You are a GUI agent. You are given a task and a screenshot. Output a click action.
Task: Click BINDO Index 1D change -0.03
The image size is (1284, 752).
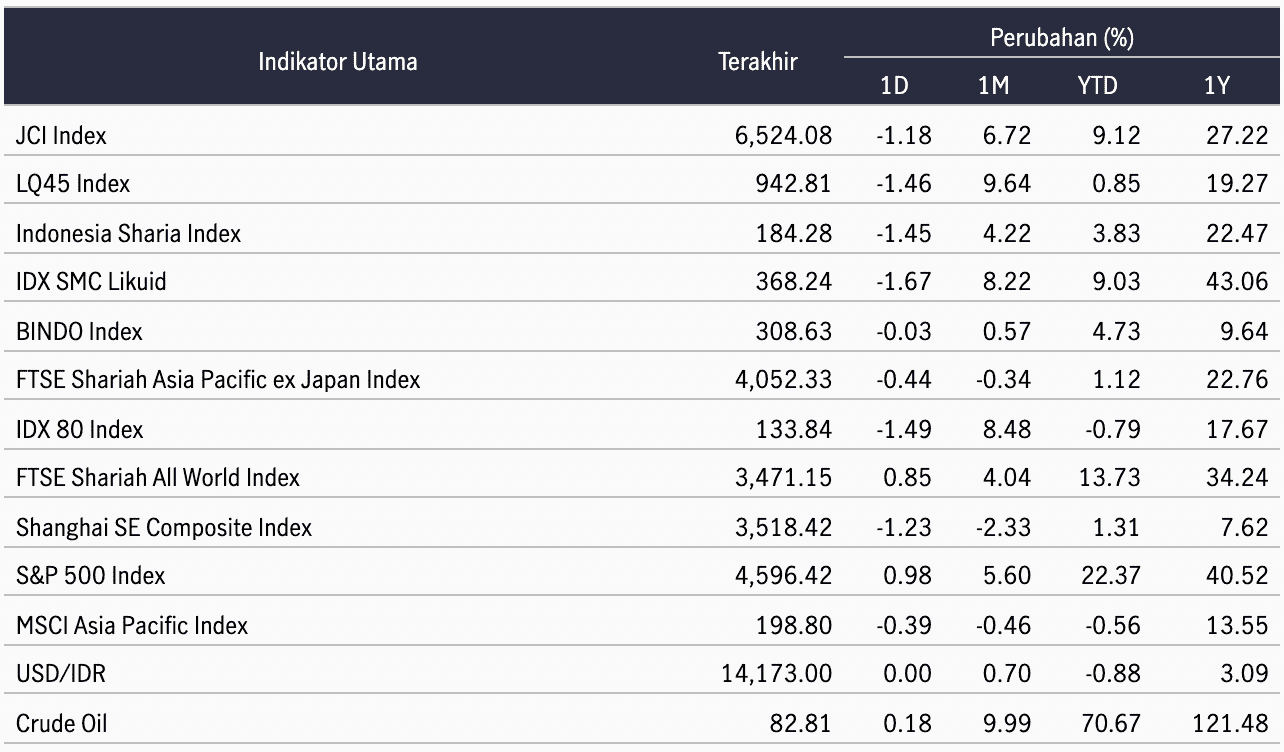pos(902,331)
